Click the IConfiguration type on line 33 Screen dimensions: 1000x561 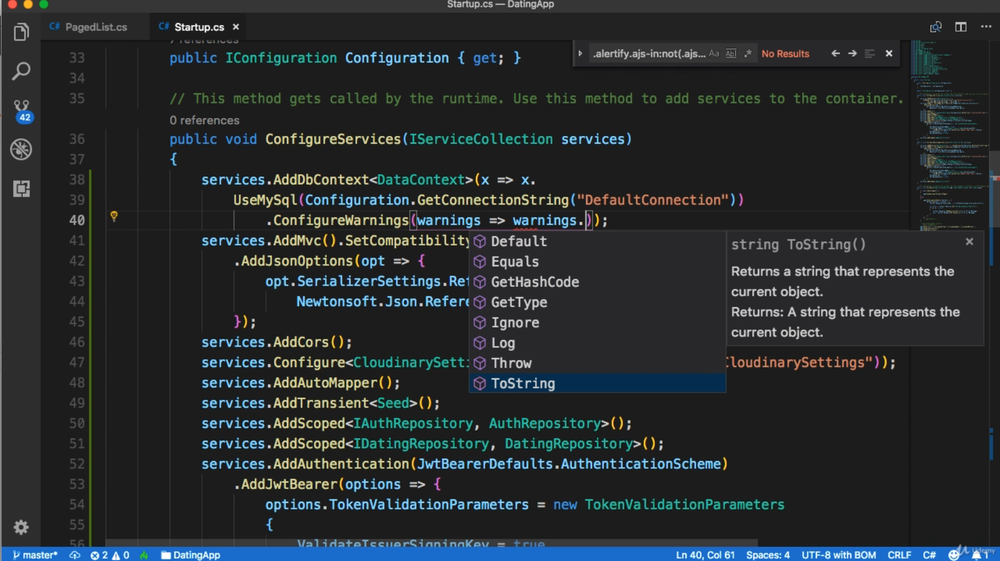coord(281,58)
